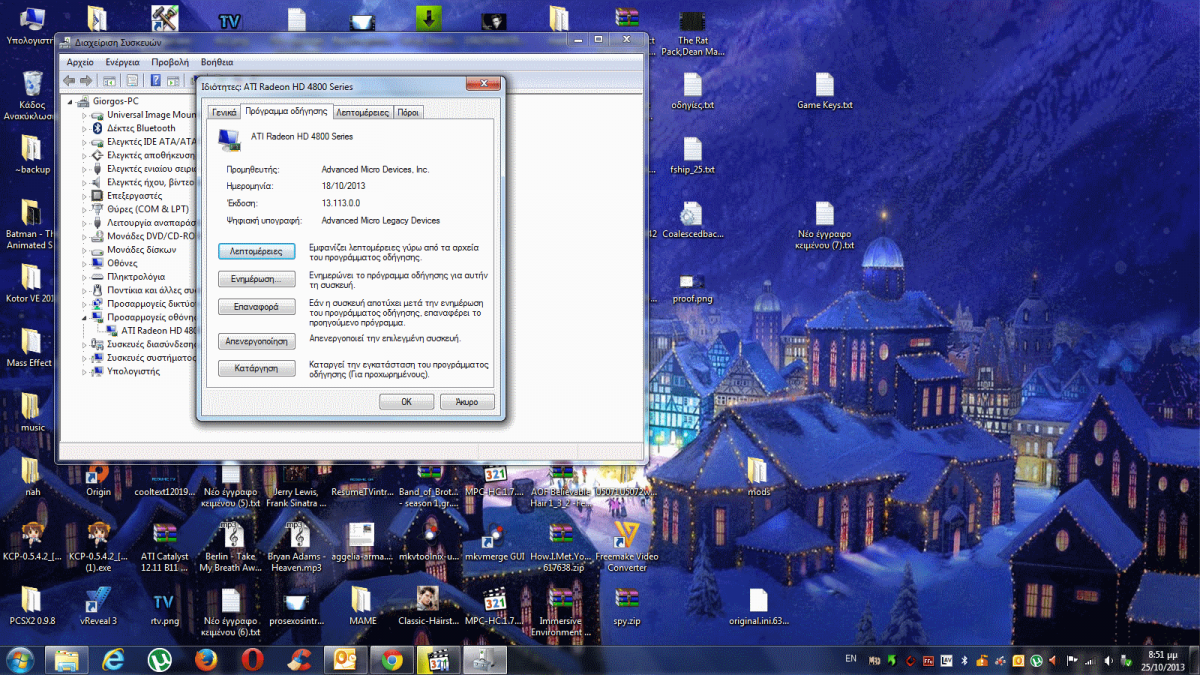Expand the Δέκτες Bluetooth tree node

click(85, 128)
